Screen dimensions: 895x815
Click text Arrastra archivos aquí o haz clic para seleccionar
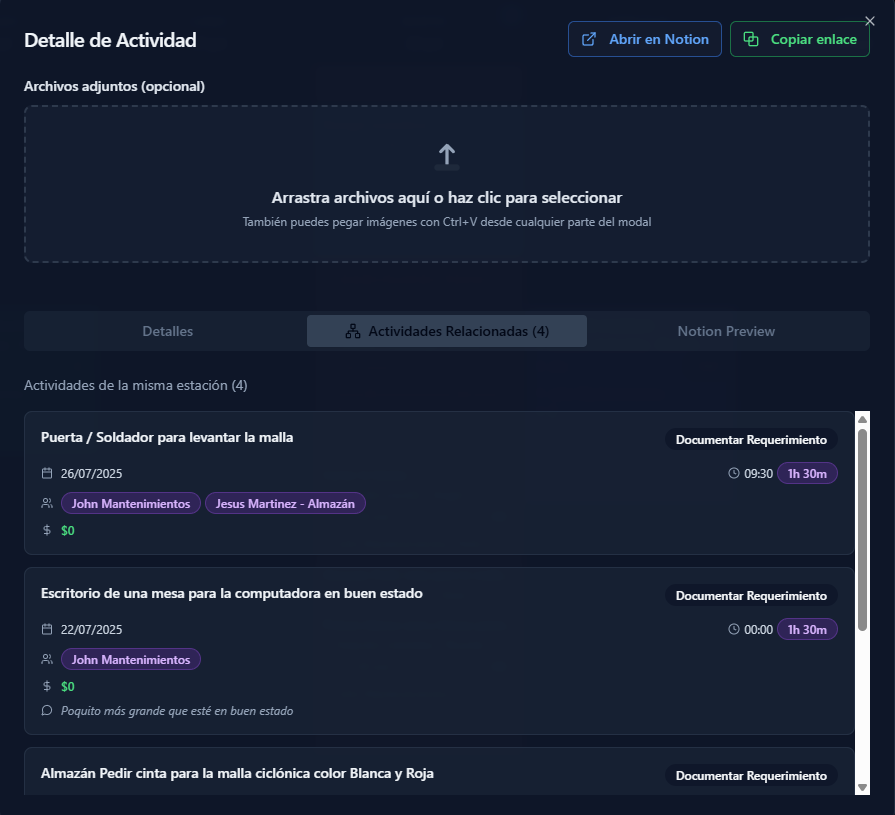[447, 197]
